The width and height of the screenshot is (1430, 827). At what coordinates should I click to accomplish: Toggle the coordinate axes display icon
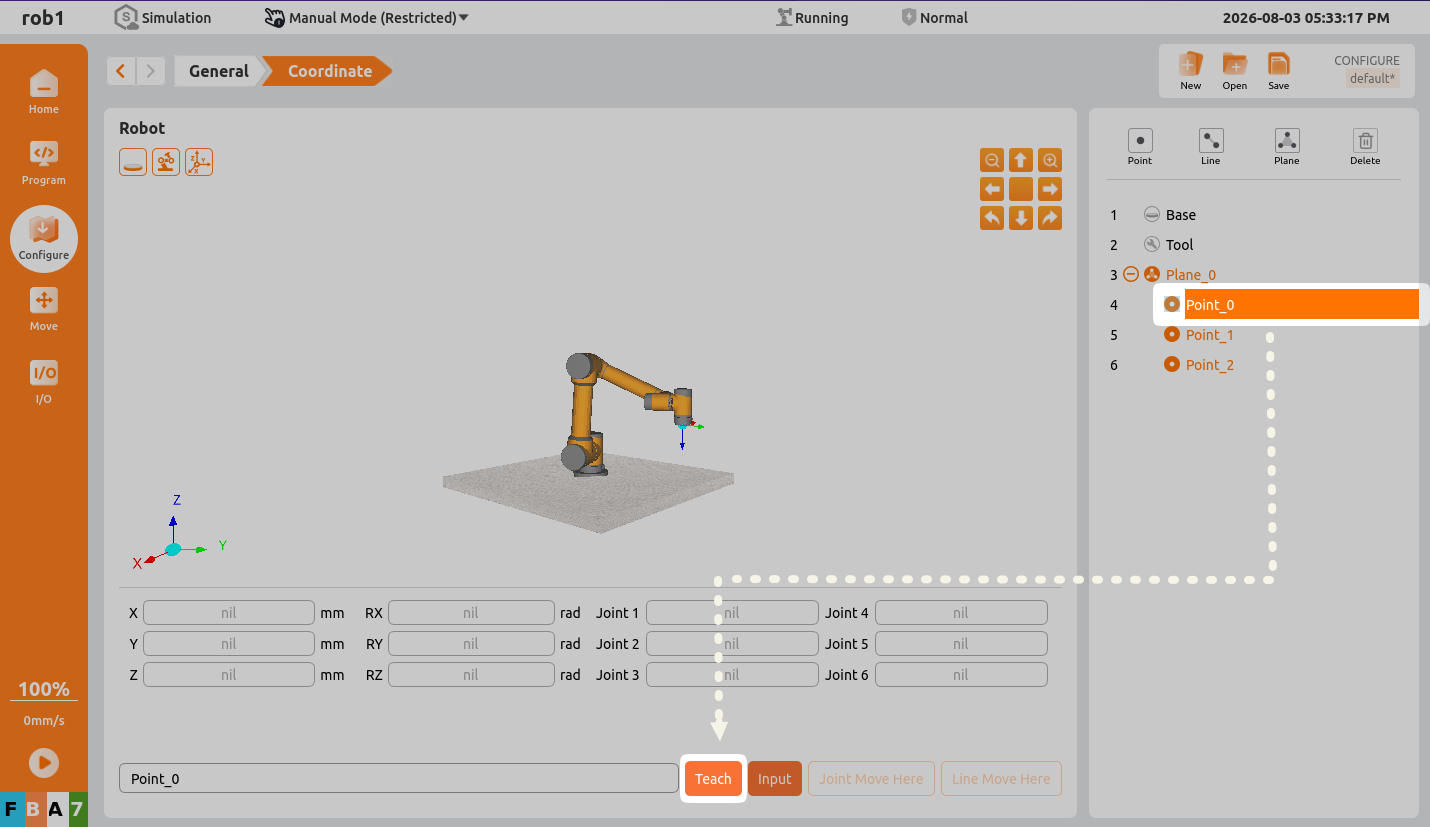[x=199, y=162]
